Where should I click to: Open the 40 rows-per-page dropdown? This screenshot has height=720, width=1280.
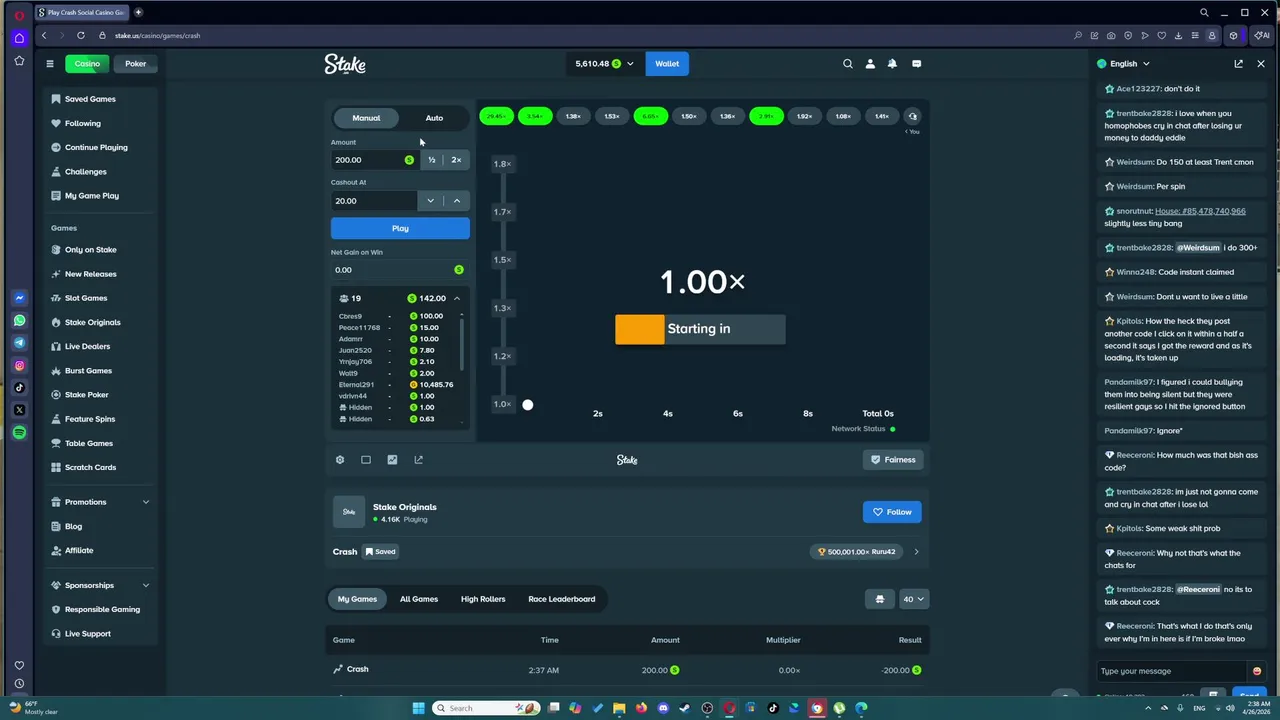click(x=914, y=599)
